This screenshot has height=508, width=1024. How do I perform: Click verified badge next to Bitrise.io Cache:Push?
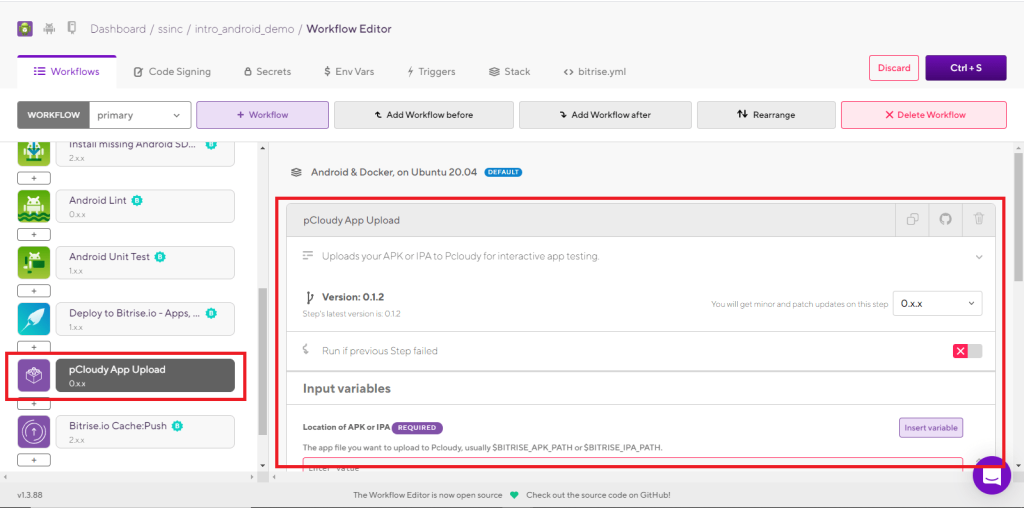(177, 426)
